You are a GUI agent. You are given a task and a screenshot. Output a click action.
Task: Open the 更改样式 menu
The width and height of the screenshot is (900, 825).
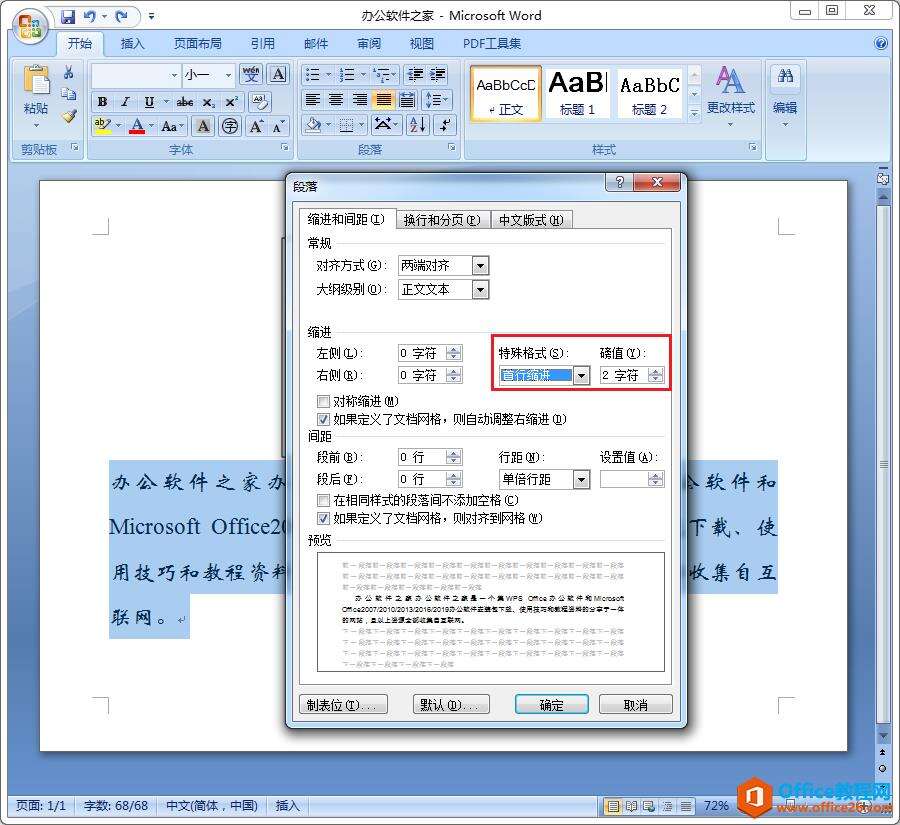pos(731,95)
